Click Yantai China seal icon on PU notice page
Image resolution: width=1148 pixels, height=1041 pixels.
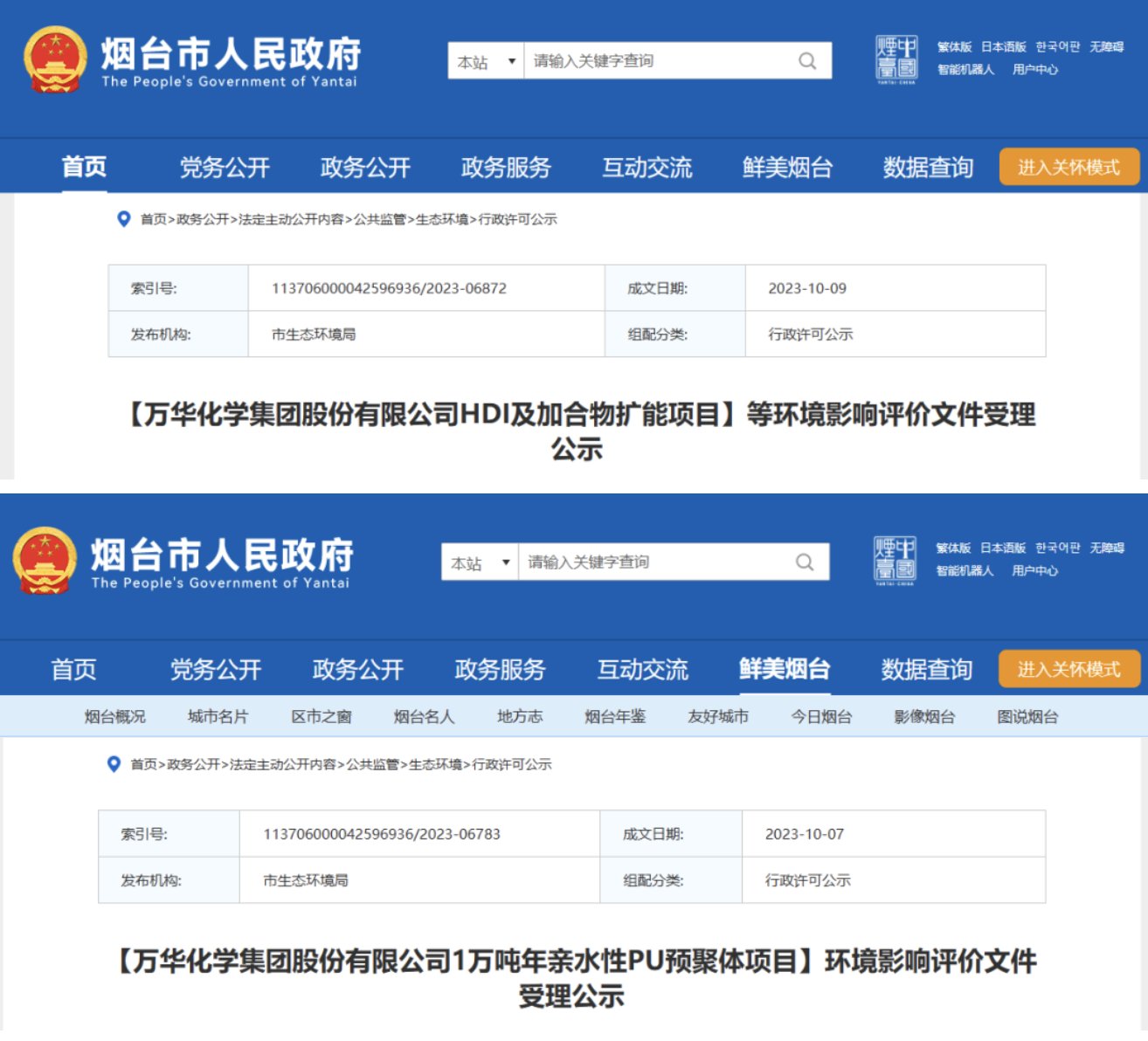point(896,561)
